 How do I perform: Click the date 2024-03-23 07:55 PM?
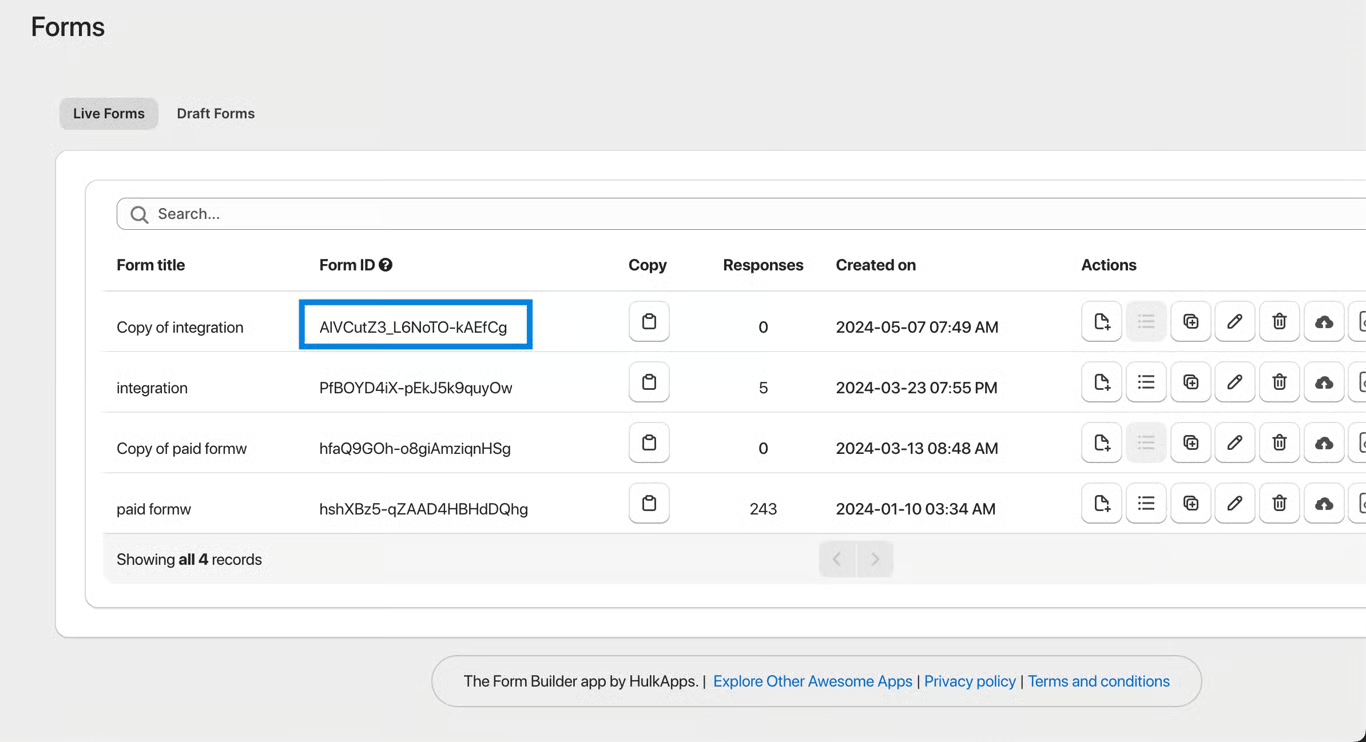click(917, 388)
